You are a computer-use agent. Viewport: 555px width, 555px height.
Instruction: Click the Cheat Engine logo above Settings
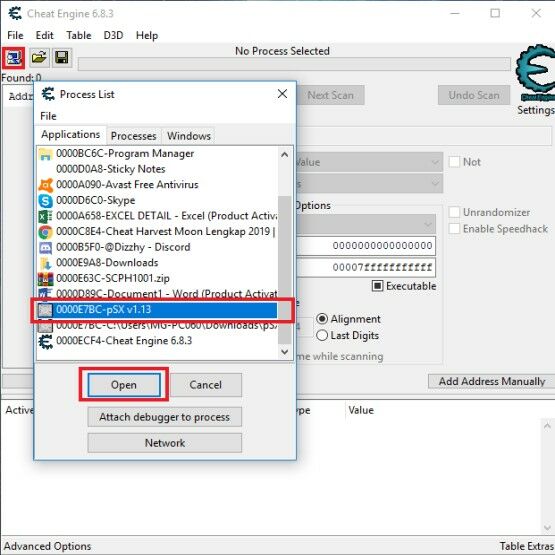[x=536, y=73]
